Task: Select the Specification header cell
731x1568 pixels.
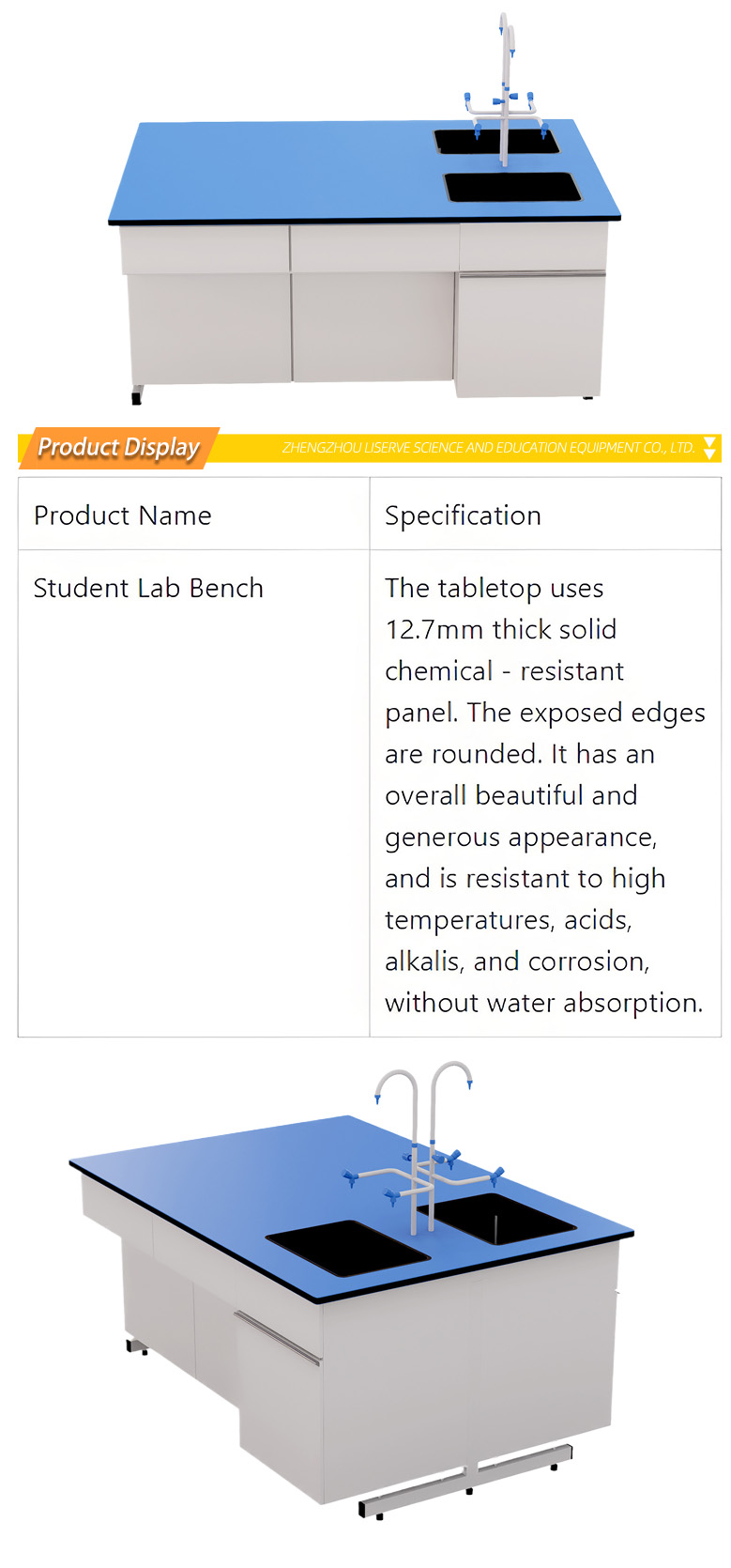Action: 545,514
